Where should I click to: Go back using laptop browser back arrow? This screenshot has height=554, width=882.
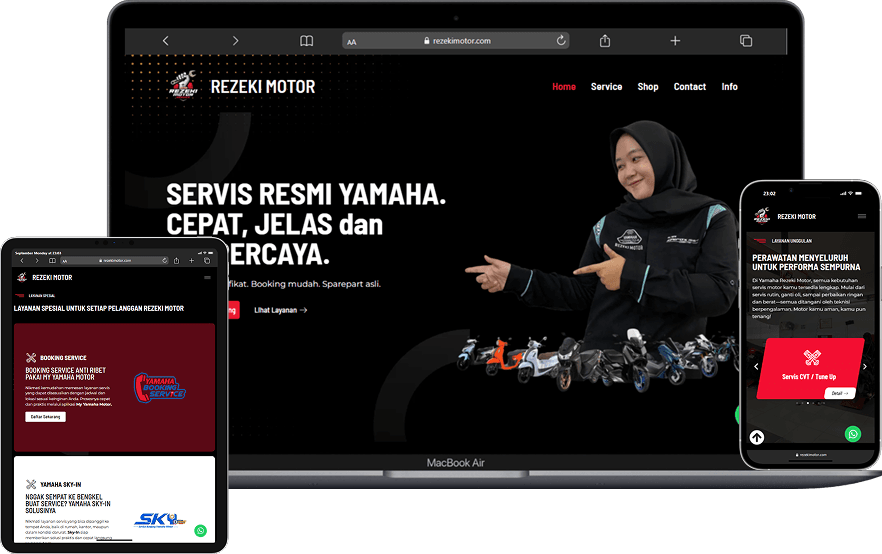(165, 41)
